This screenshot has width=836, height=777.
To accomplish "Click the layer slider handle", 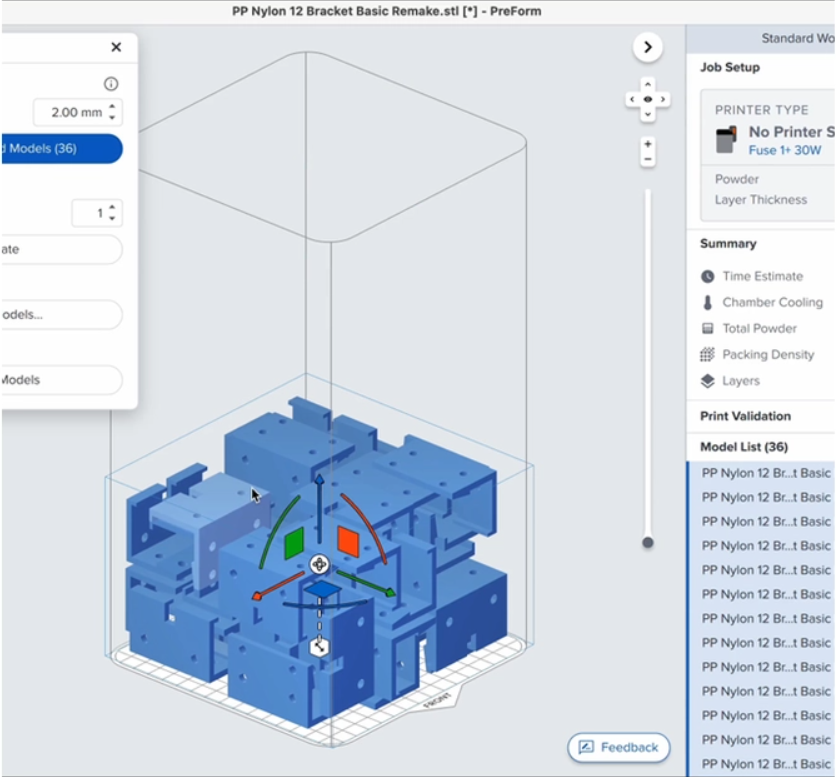I will click(648, 542).
